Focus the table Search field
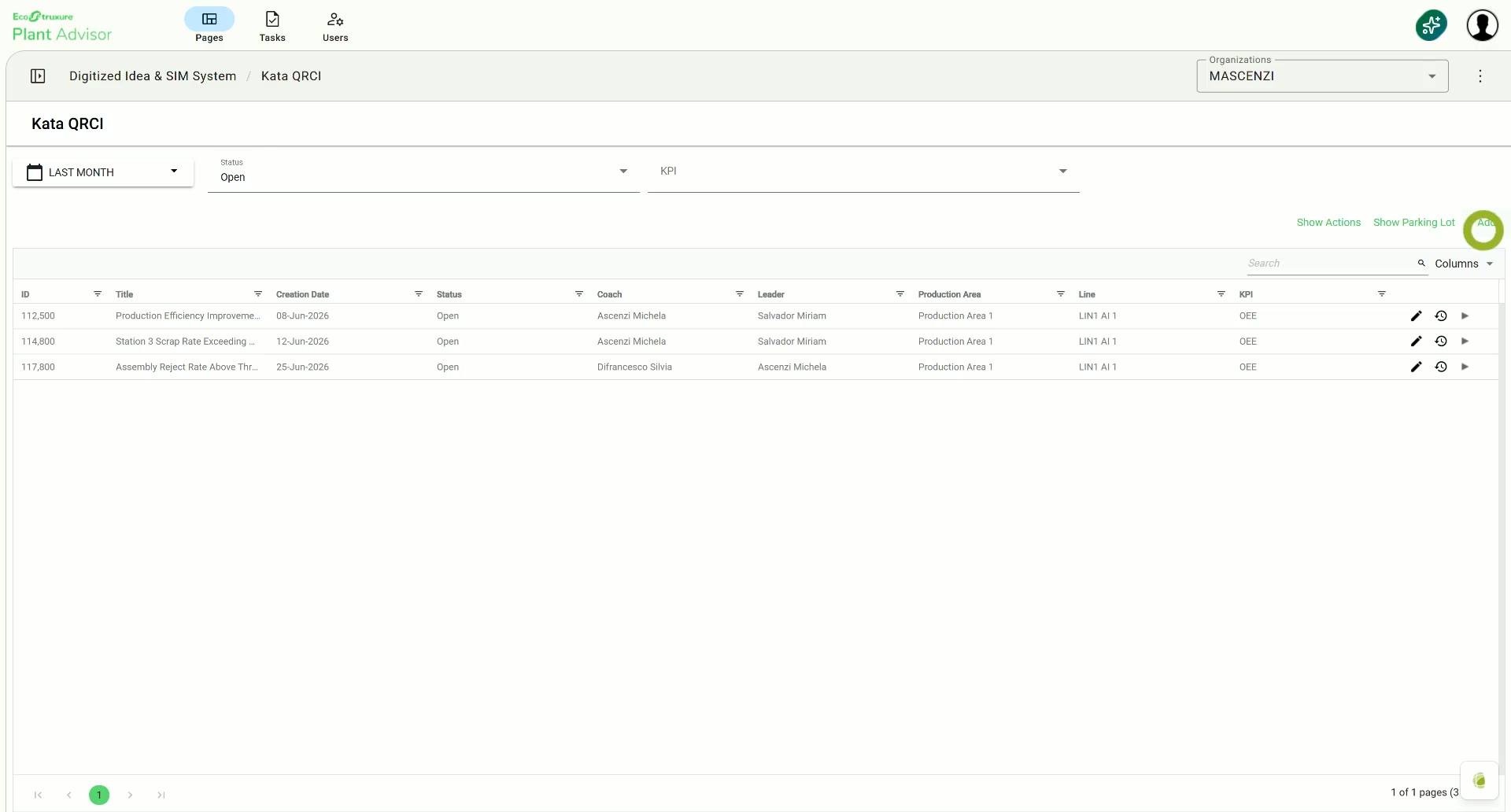The width and height of the screenshot is (1511, 812). (x=1330, y=264)
